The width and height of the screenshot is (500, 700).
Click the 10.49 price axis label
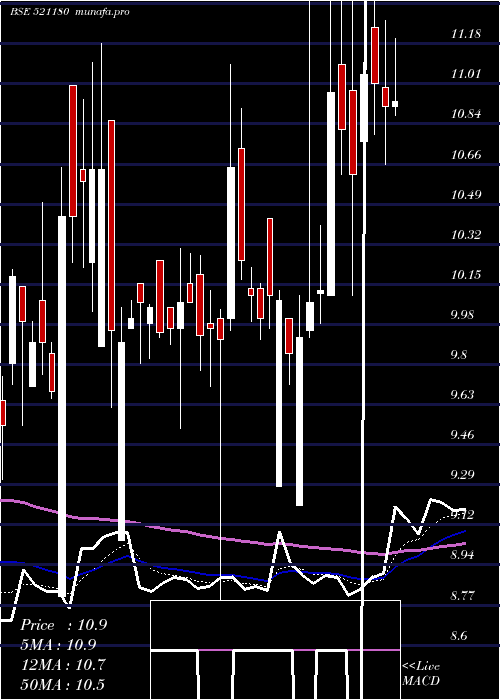click(x=466, y=195)
